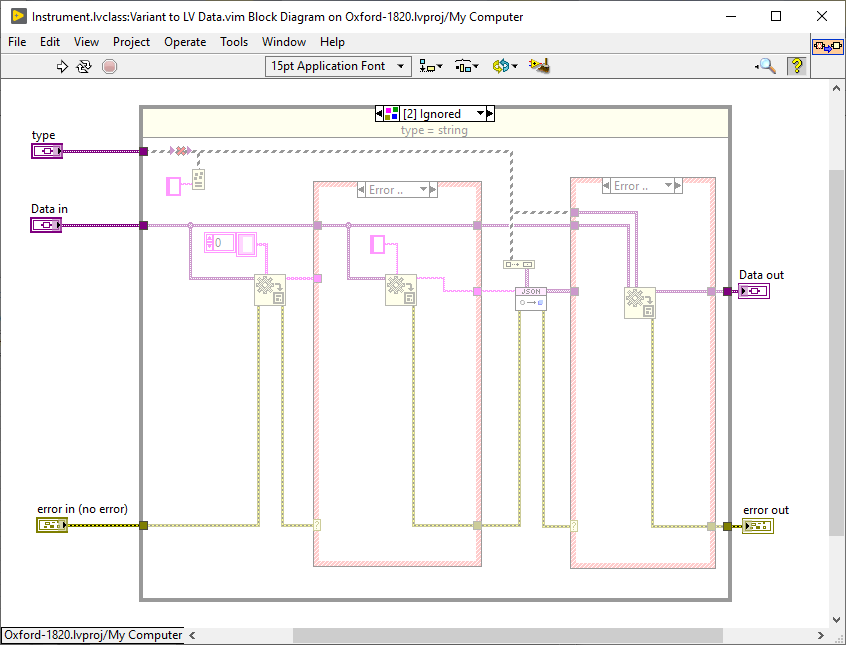846x645 pixels.
Task: Open the [2] Ignored case selector dropdown
Action: click(x=480, y=113)
